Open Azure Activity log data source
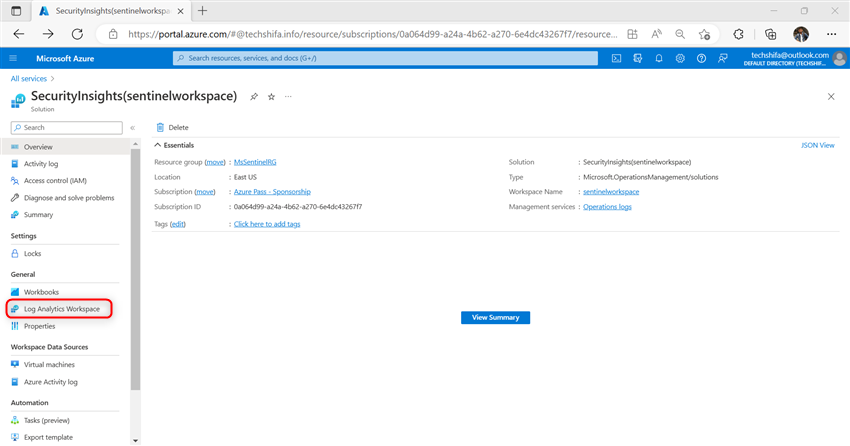Image resolution: width=850 pixels, height=446 pixels. [x=65, y=382]
